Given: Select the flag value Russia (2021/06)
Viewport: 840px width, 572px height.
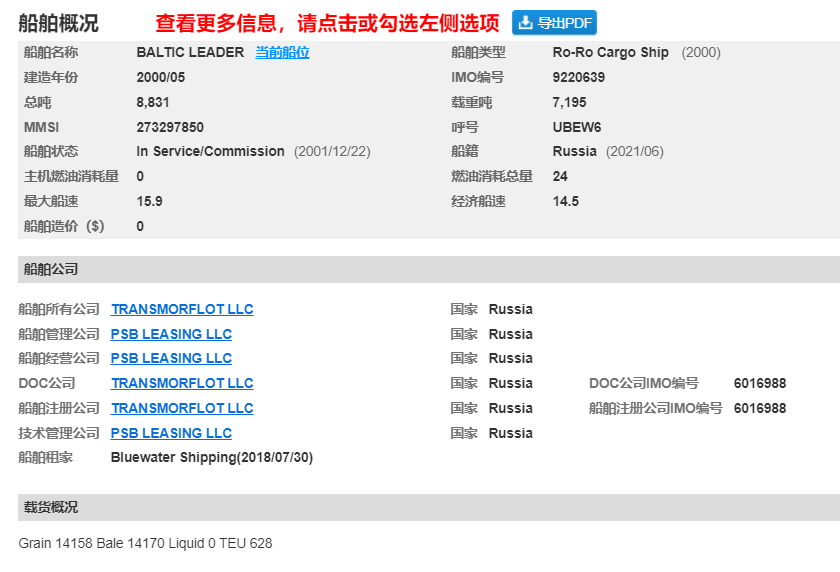Looking at the screenshot, I should (x=608, y=152).
